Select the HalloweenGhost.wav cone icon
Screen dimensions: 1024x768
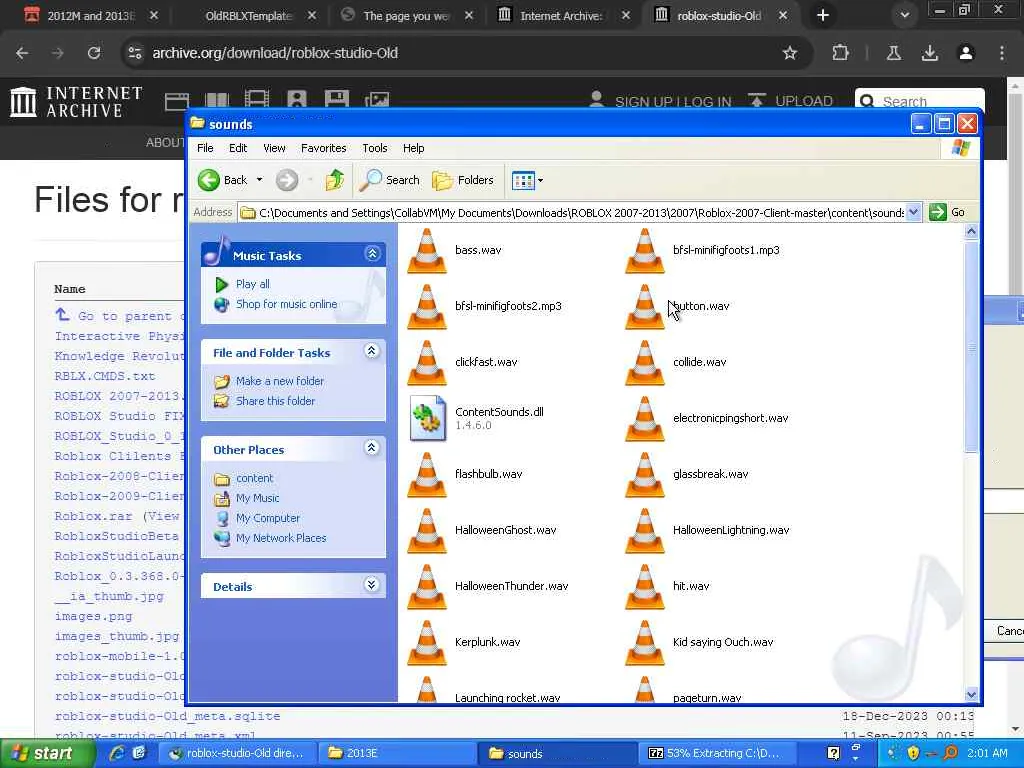(x=426, y=531)
